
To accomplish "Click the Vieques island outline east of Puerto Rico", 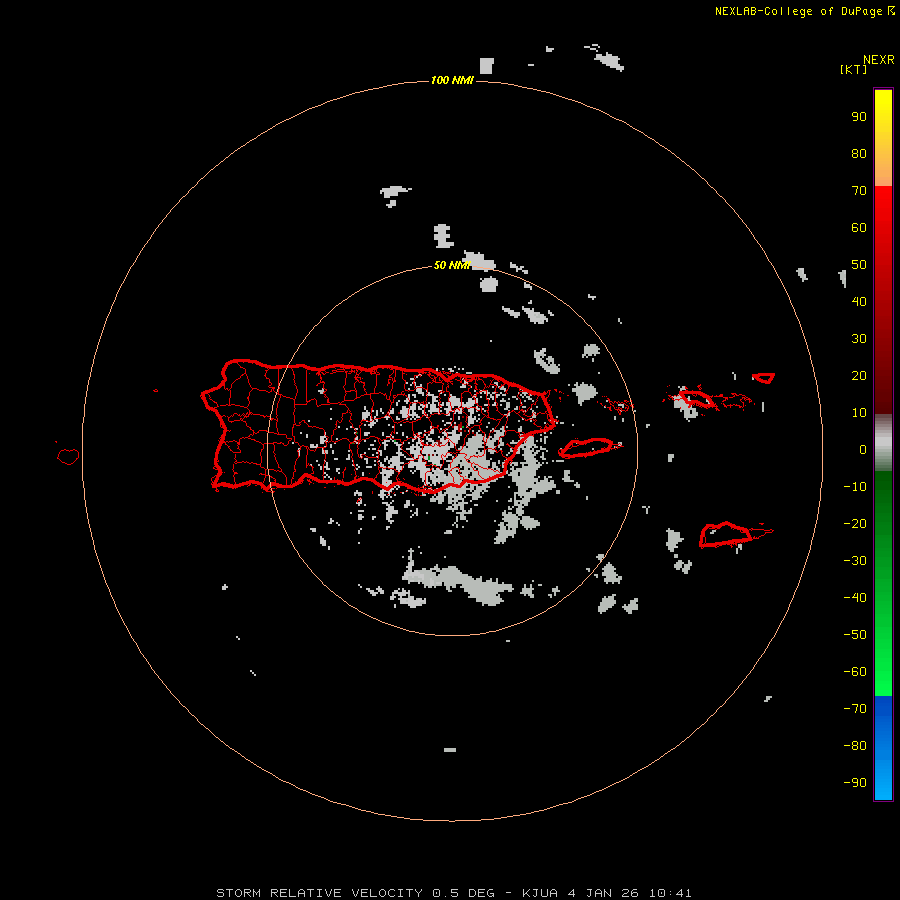I will tap(589, 447).
